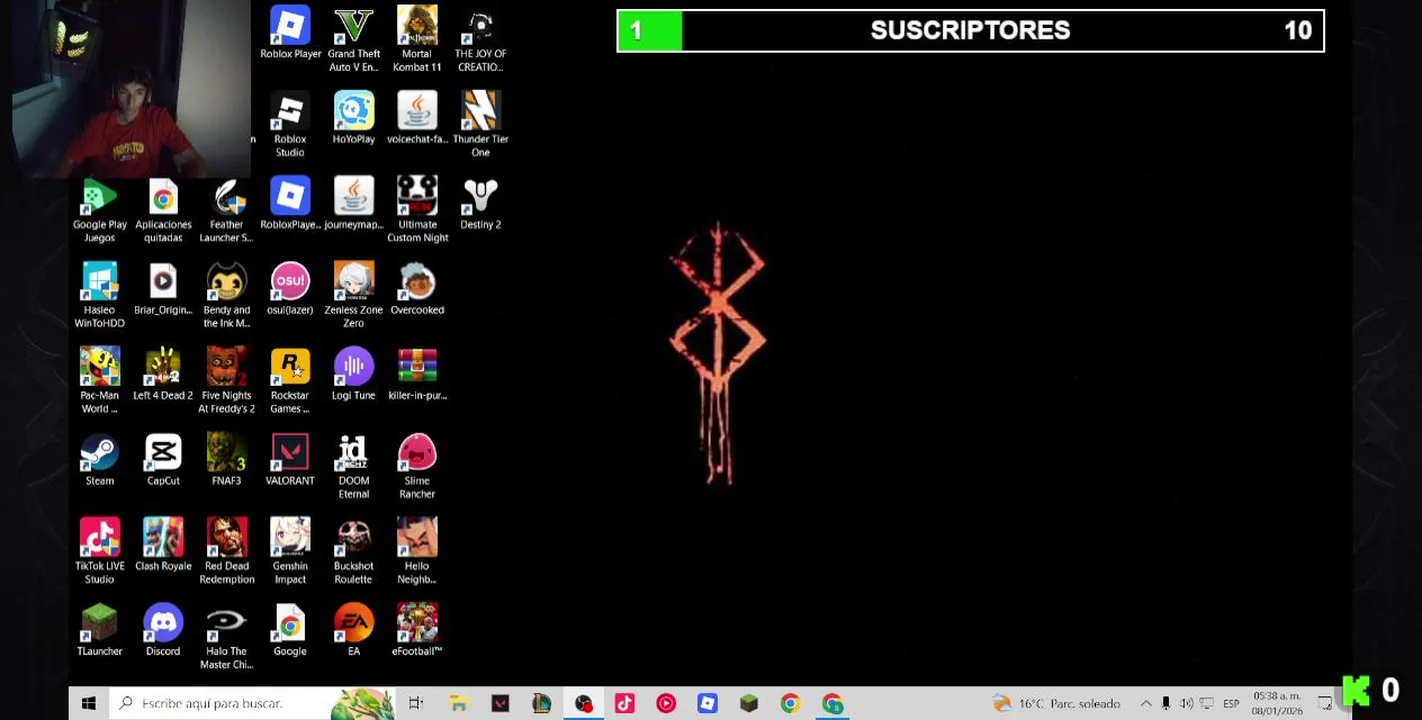Launch the Slime Rancher shortcut
Screen dimensions: 1422x720
click(417, 466)
